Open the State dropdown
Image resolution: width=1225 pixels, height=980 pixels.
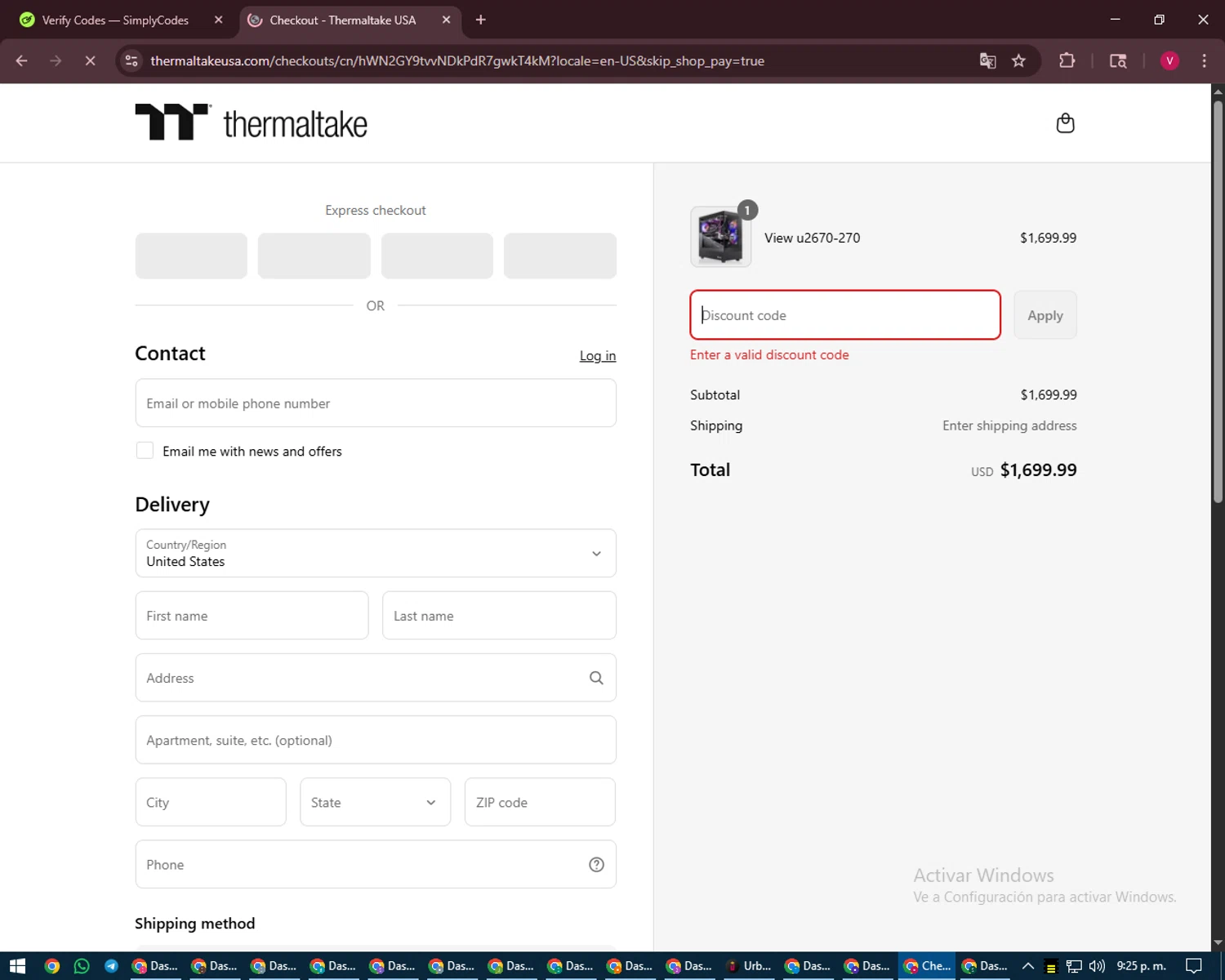point(375,802)
